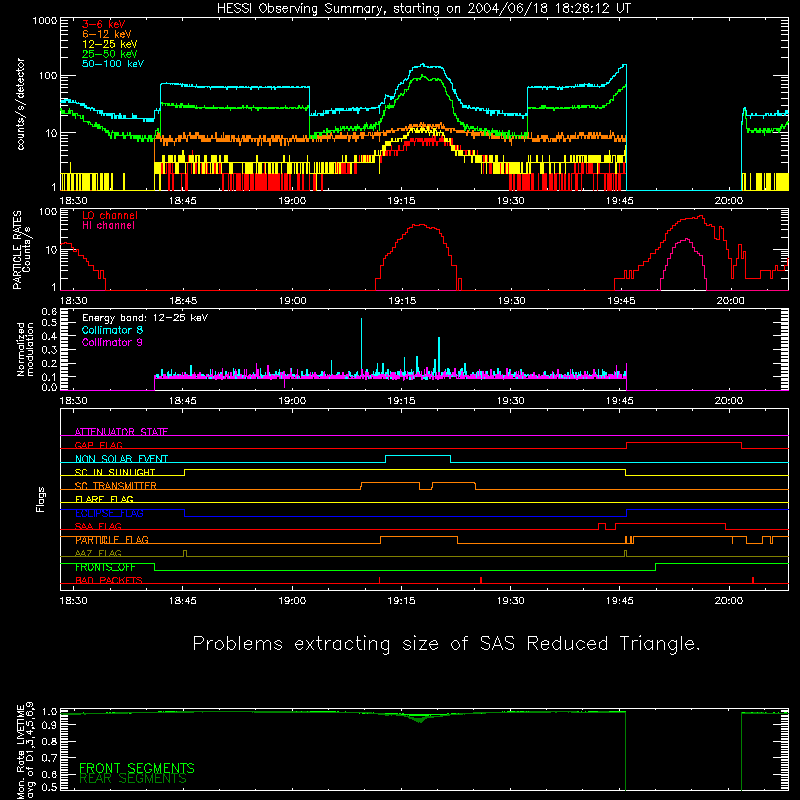Select the Collimator 9 legend entry

coord(112,342)
